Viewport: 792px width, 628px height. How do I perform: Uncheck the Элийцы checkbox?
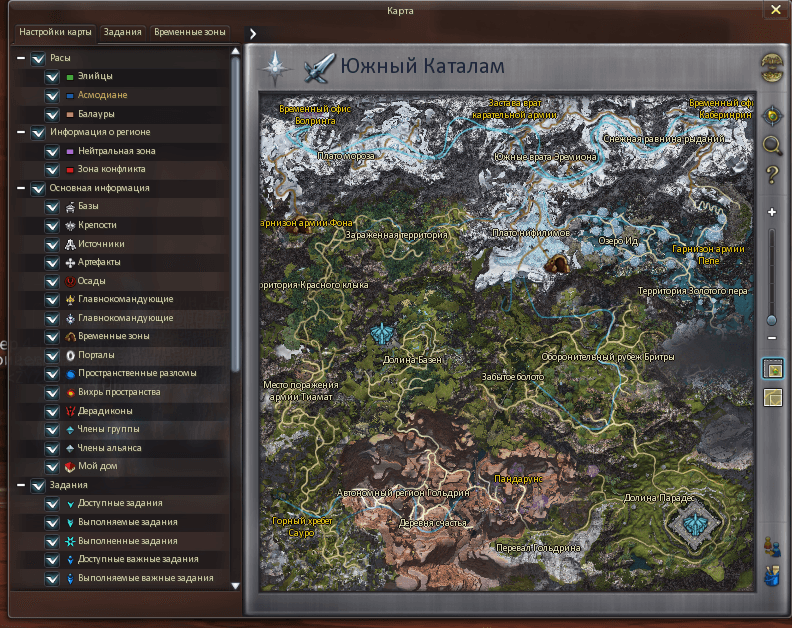[x=52, y=77]
